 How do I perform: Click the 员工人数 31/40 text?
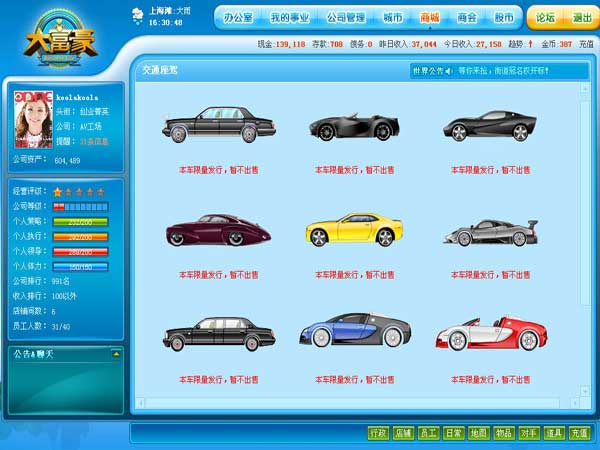point(41,326)
